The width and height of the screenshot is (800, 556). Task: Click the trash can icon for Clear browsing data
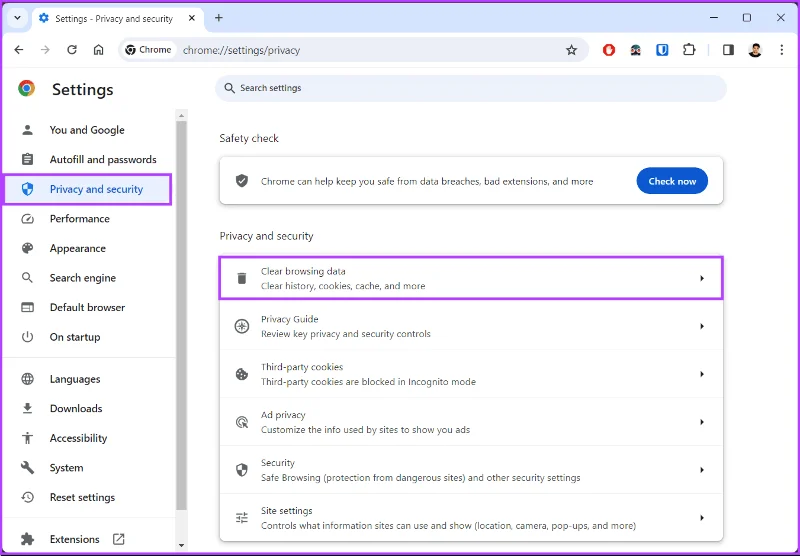click(x=242, y=278)
